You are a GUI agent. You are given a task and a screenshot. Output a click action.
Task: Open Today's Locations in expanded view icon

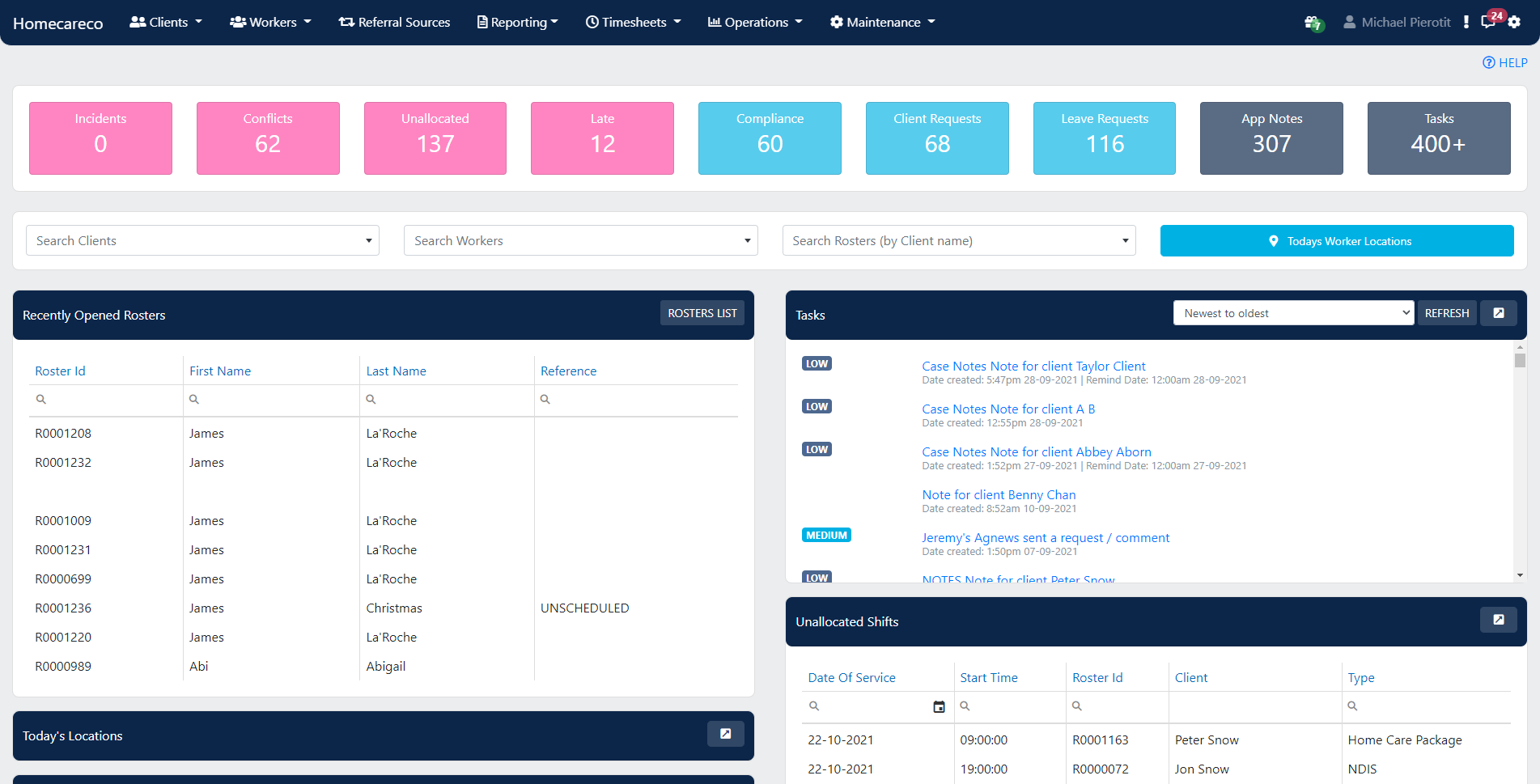tap(726, 733)
